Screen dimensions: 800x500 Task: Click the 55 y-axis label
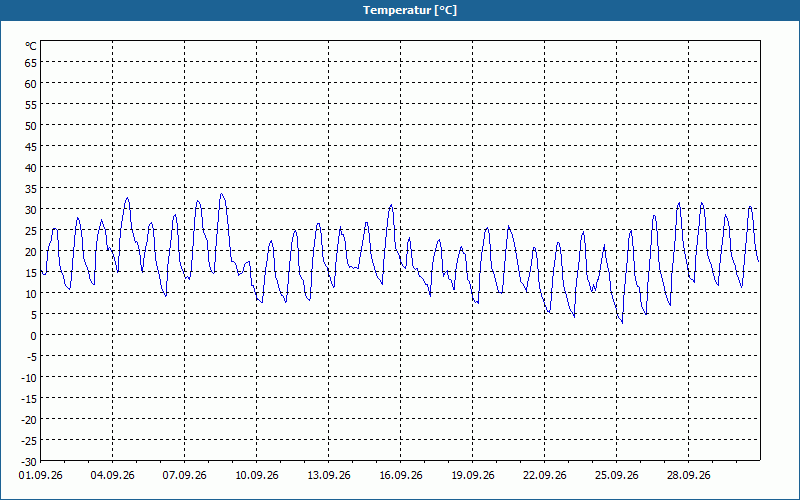pos(31,105)
